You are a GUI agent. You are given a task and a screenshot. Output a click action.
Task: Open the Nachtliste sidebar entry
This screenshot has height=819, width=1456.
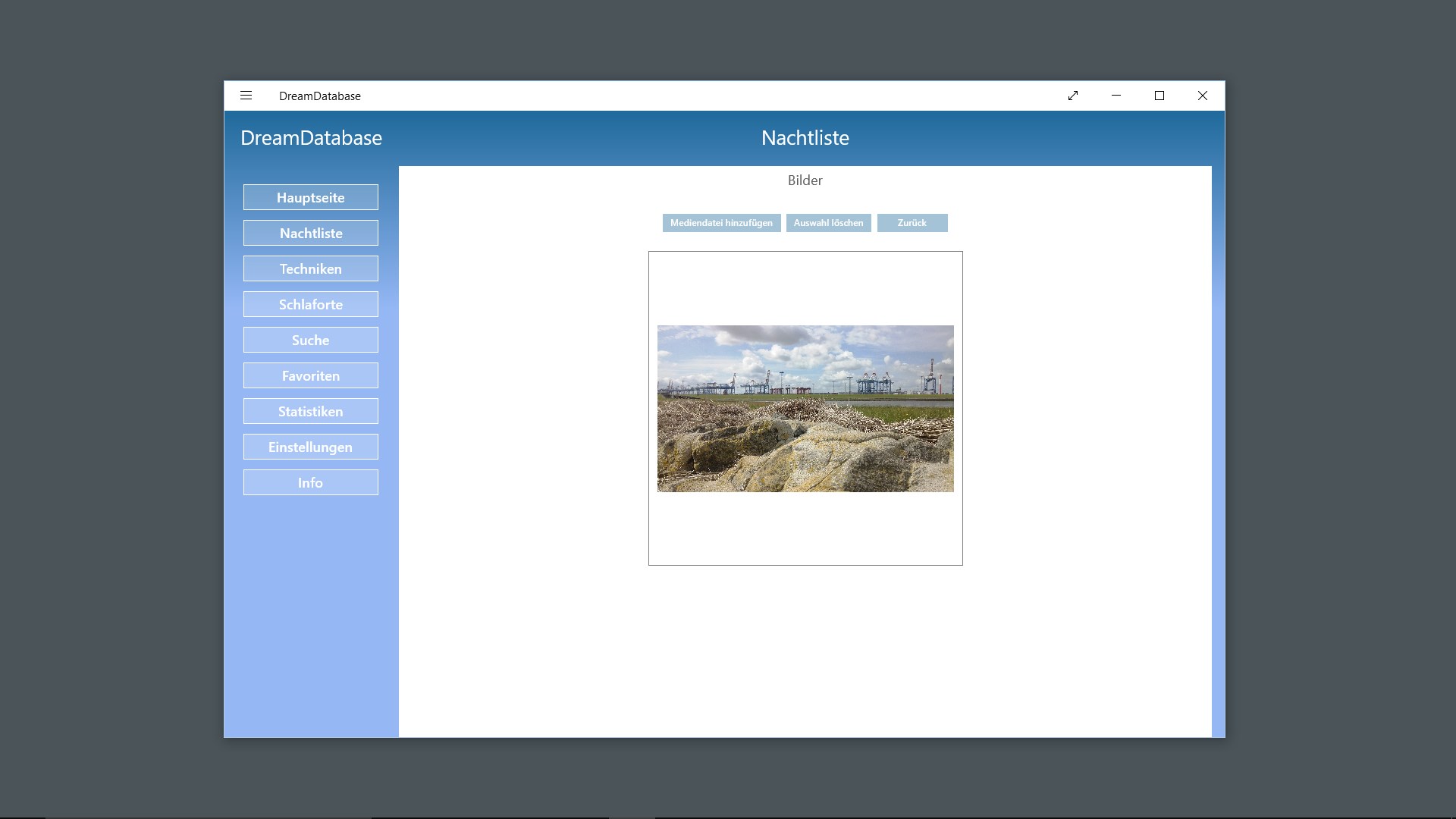point(310,233)
